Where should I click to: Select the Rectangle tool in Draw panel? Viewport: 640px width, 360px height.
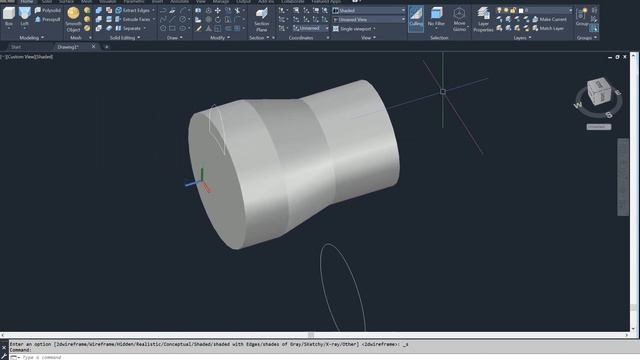[172, 28]
